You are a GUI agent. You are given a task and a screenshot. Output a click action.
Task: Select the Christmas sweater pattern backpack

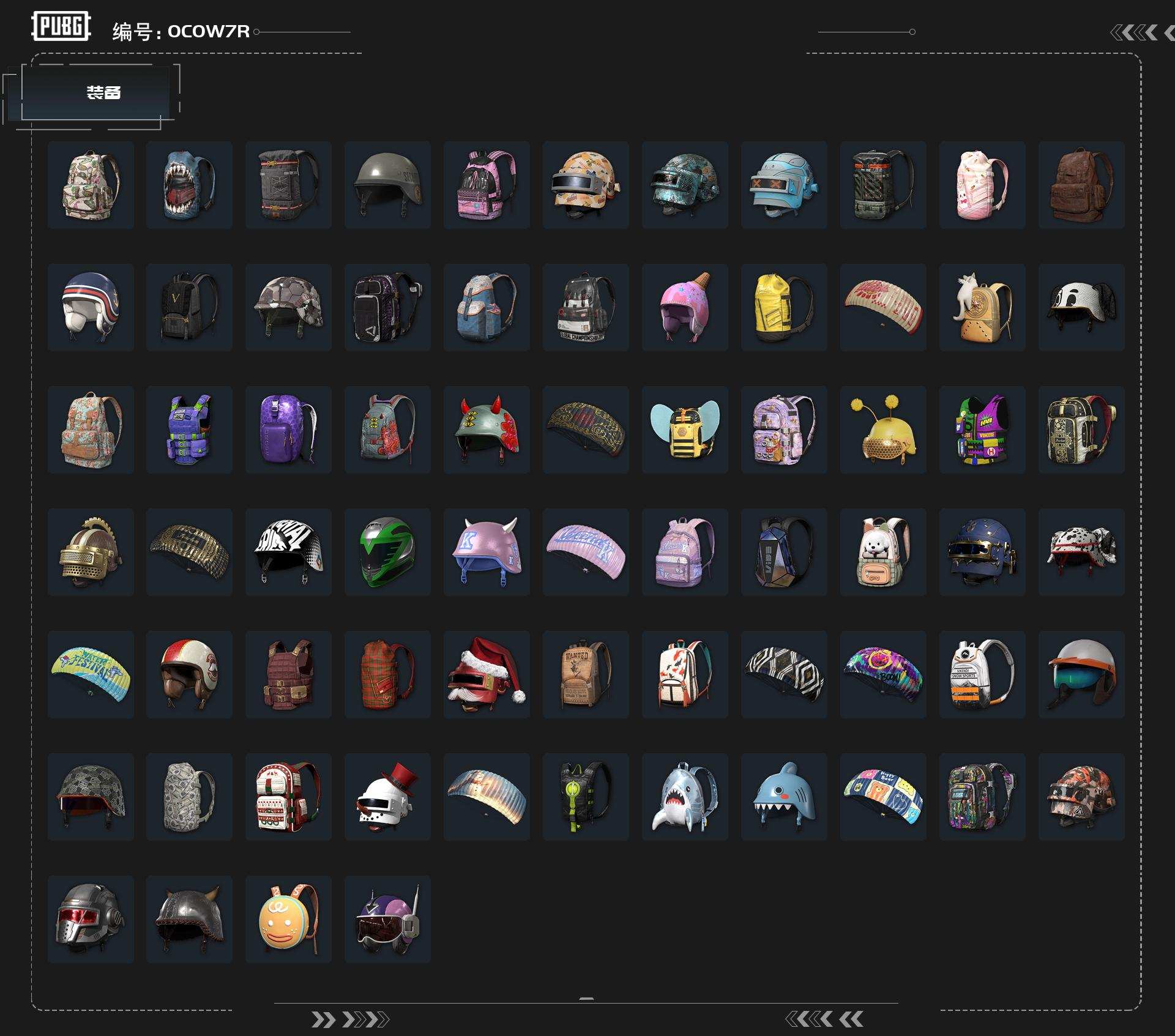(288, 797)
